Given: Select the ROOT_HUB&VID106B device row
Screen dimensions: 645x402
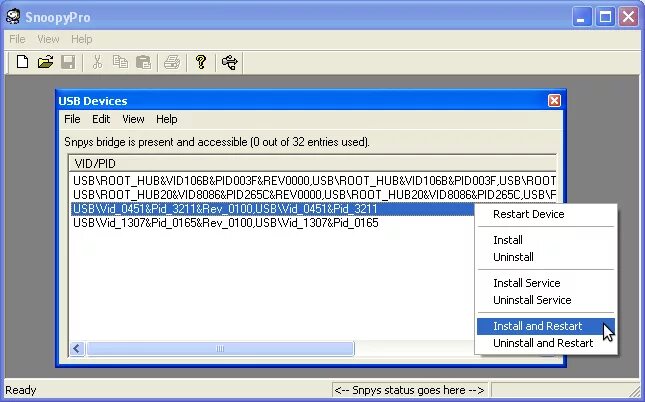Looking at the screenshot, I should (313, 181).
